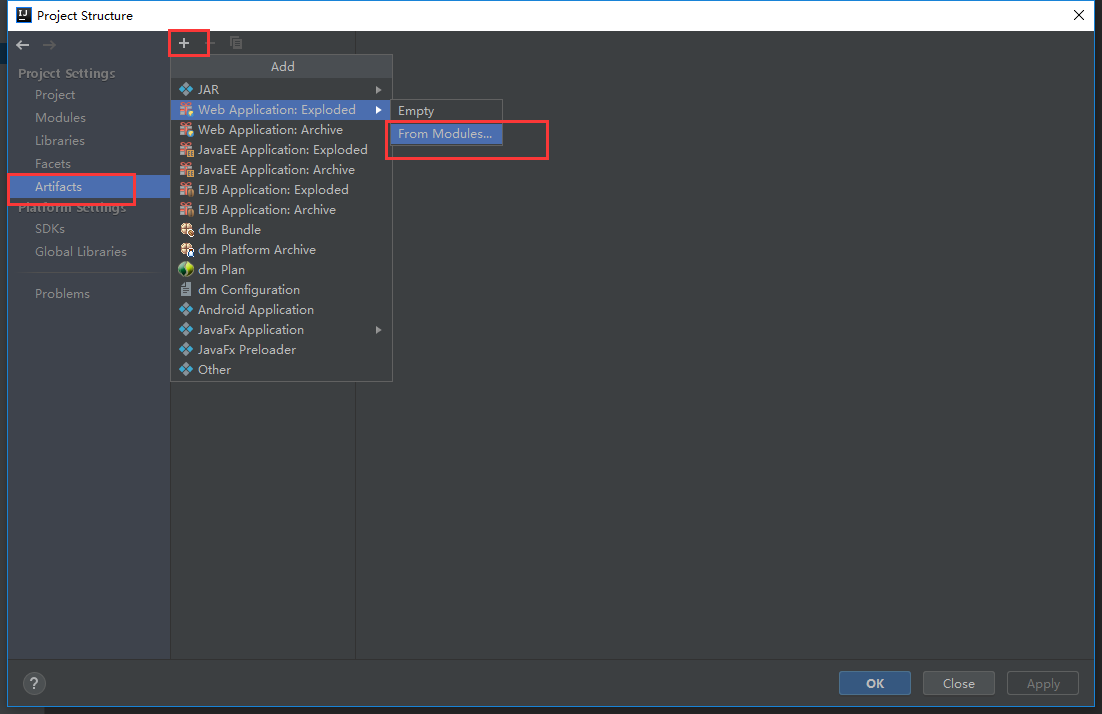Image resolution: width=1102 pixels, height=714 pixels.
Task: Select dm Plan menu entry
Action: click(x=281, y=270)
